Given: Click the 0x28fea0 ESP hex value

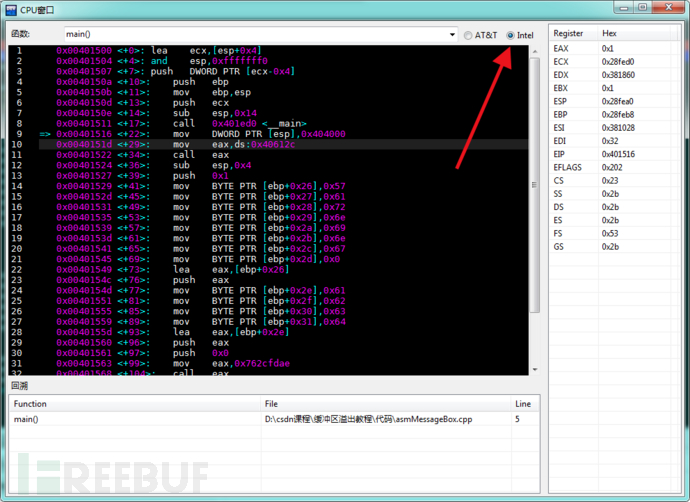Looking at the screenshot, I should tap(617, 101).
